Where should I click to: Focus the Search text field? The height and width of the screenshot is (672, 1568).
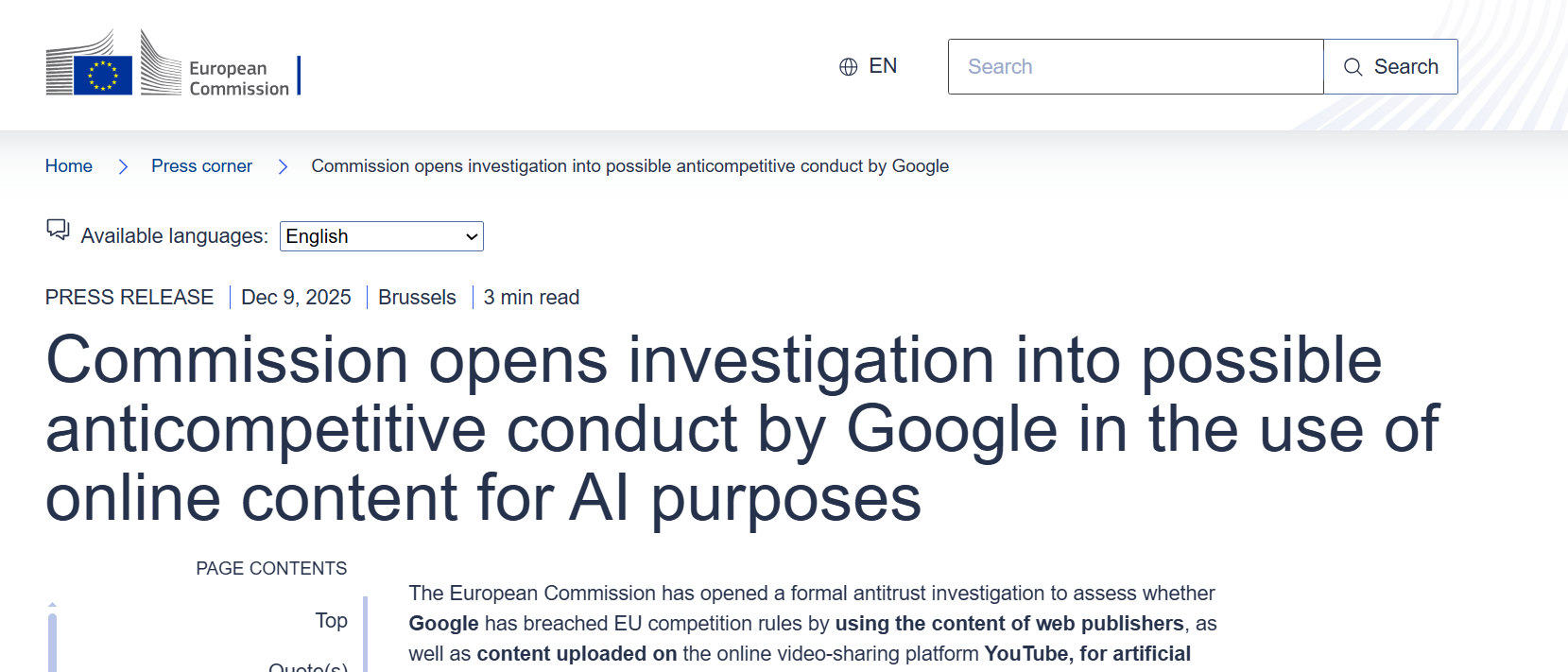[1135, 67]
